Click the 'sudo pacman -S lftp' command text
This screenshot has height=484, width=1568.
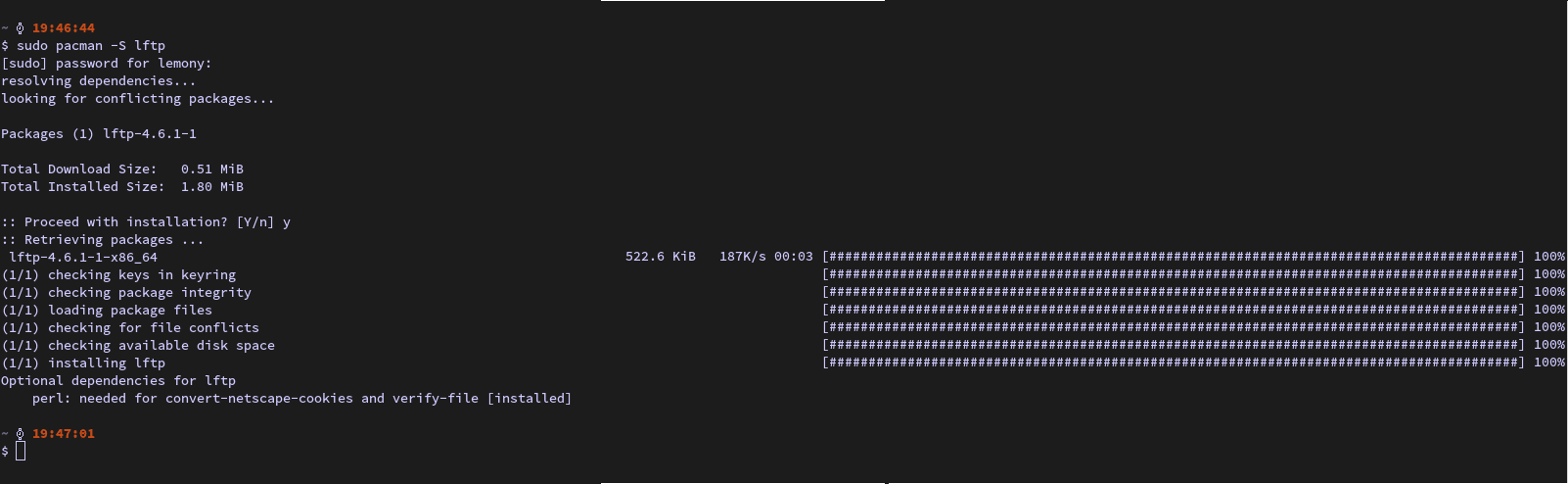pyautogui.click(x=91, y=46)
